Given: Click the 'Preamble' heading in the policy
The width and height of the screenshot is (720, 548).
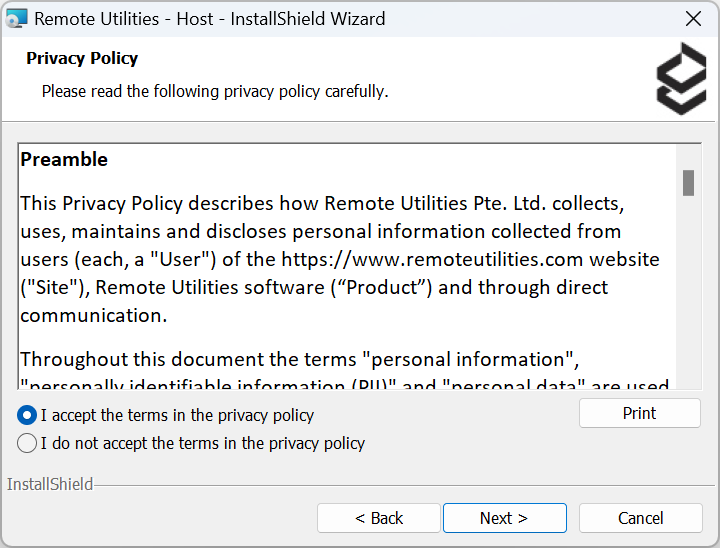Looking at the screenshot, I should (64, 160).
